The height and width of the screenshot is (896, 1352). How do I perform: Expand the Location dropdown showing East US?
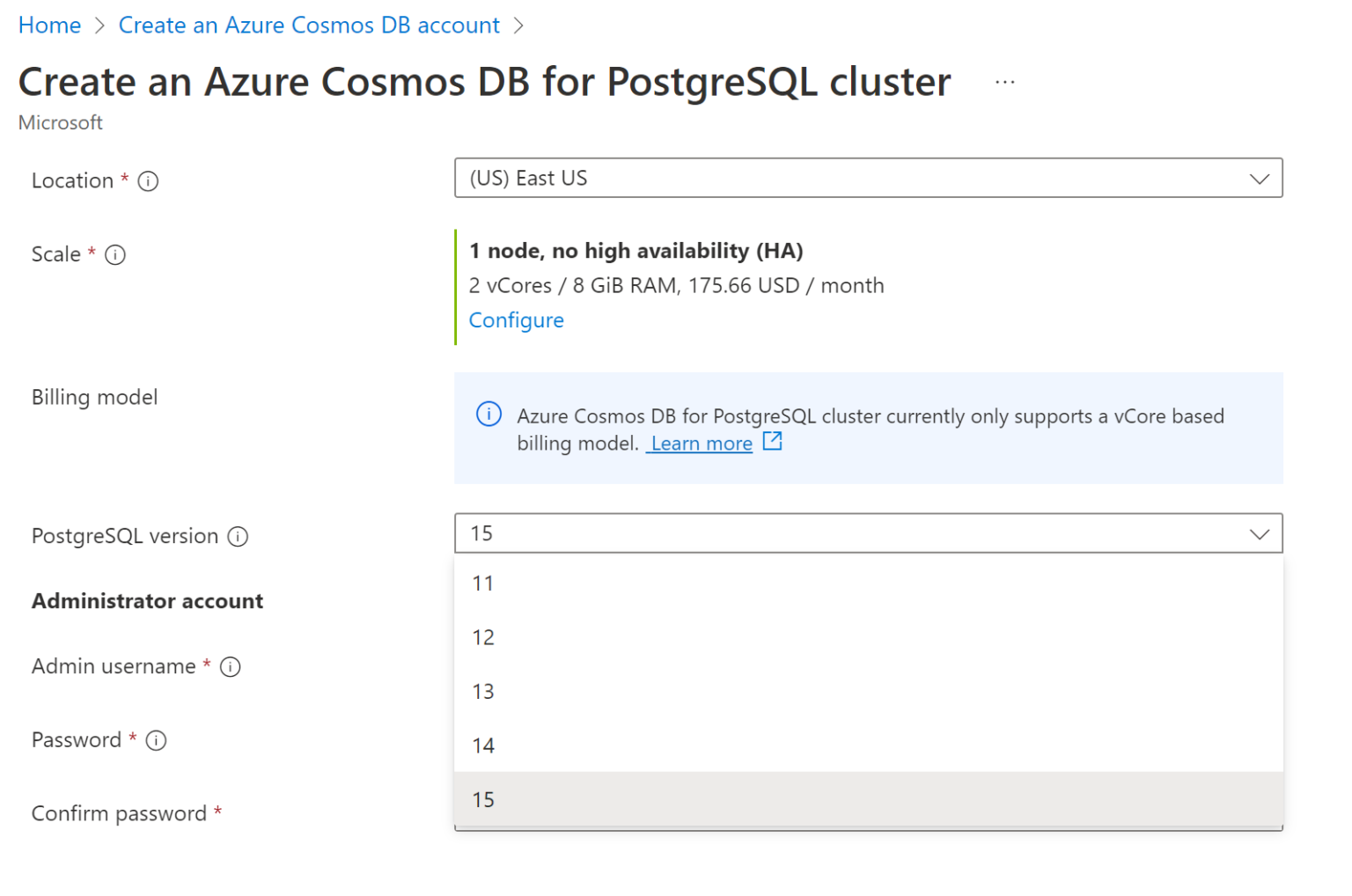[x=868, y=178]
